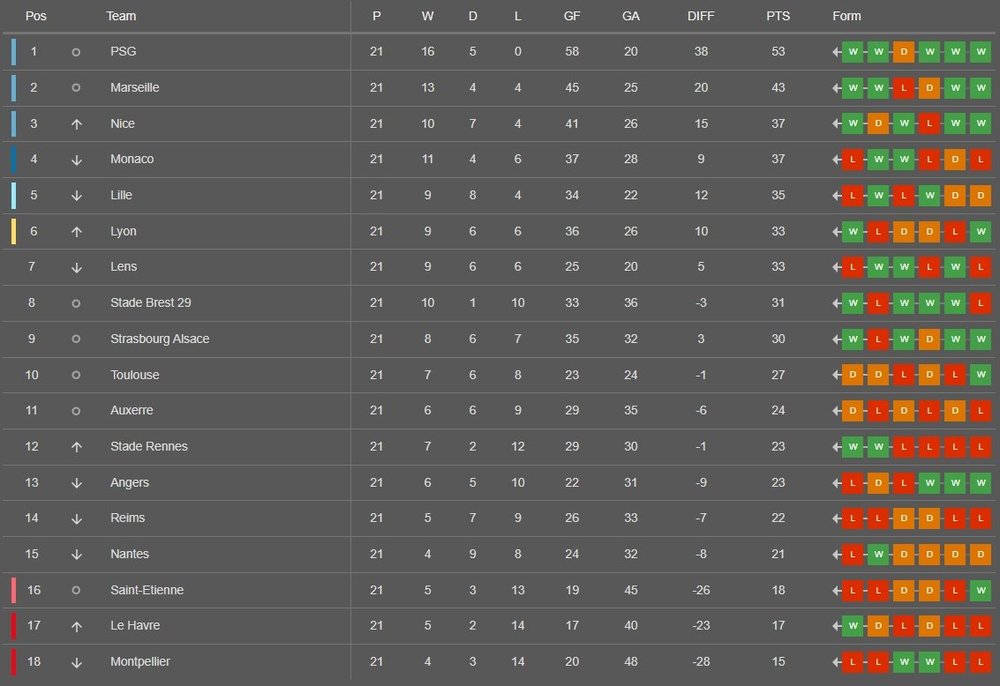Image resolution: width=1000 pixels, height=686 pixels.
Task: Select the DIFF column header
Action: pos(701,16)
